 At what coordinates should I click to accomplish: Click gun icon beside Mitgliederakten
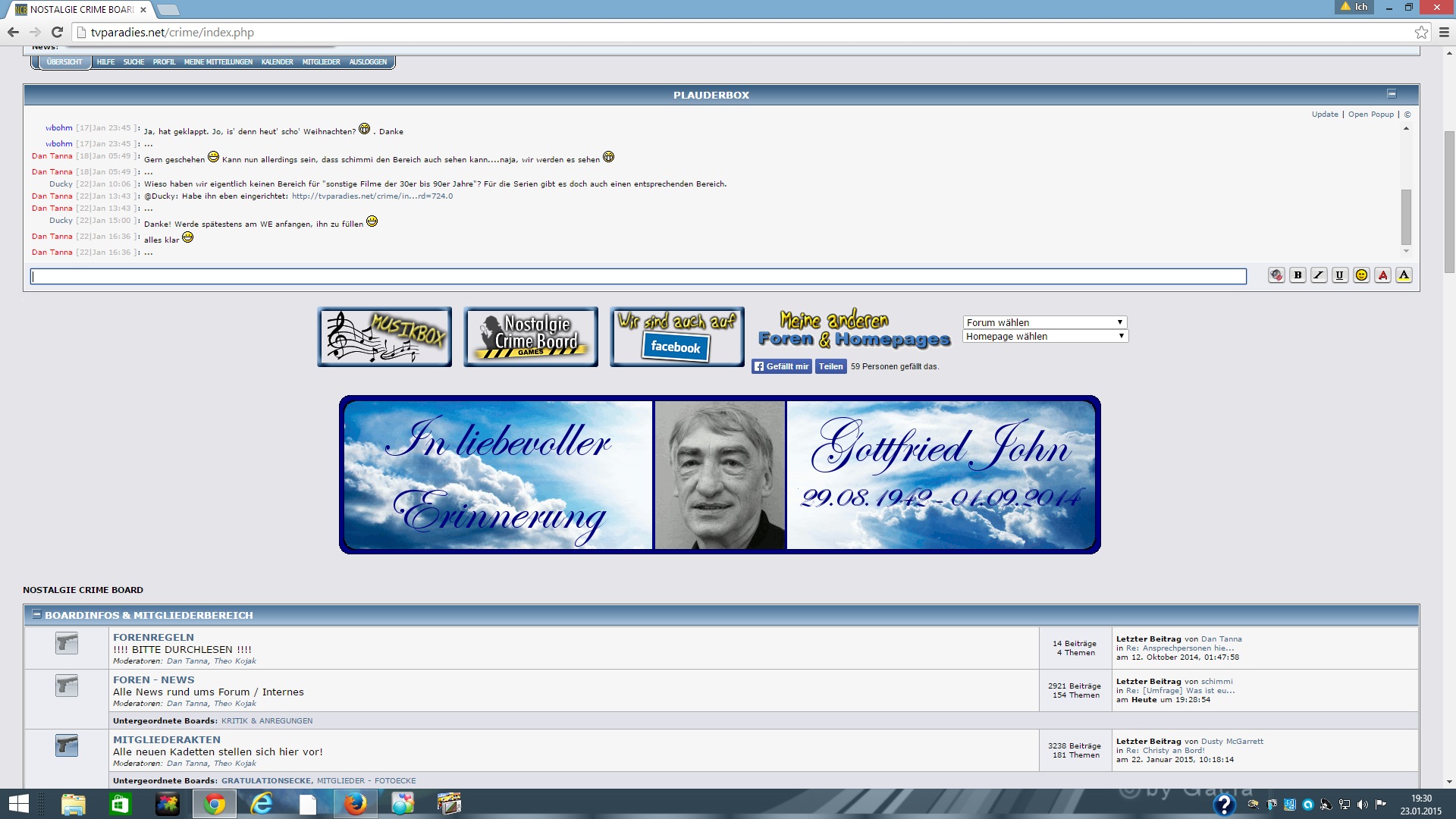[x=67, y=745]
